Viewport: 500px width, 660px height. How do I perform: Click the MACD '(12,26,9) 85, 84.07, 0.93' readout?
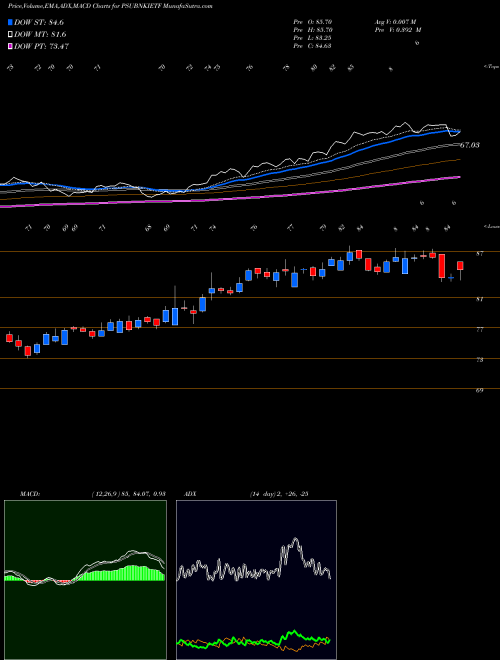tap(128, 494)
